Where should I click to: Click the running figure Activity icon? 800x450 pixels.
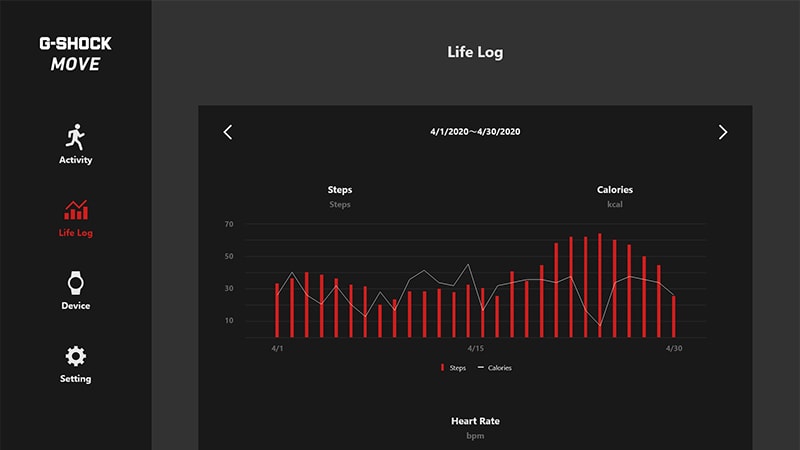tap(75, 137)
